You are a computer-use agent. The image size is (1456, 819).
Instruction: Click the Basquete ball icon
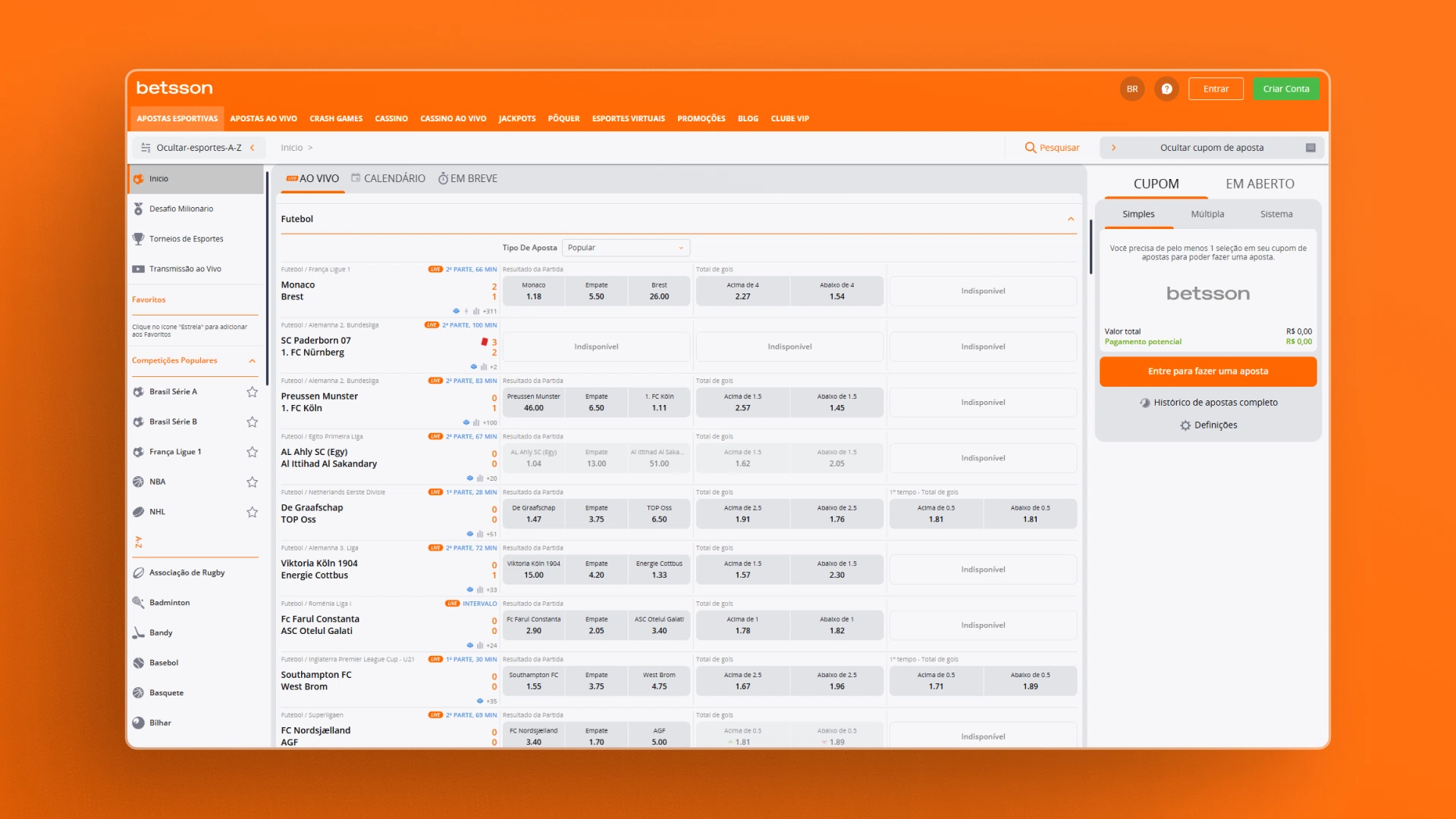[138, 693]
